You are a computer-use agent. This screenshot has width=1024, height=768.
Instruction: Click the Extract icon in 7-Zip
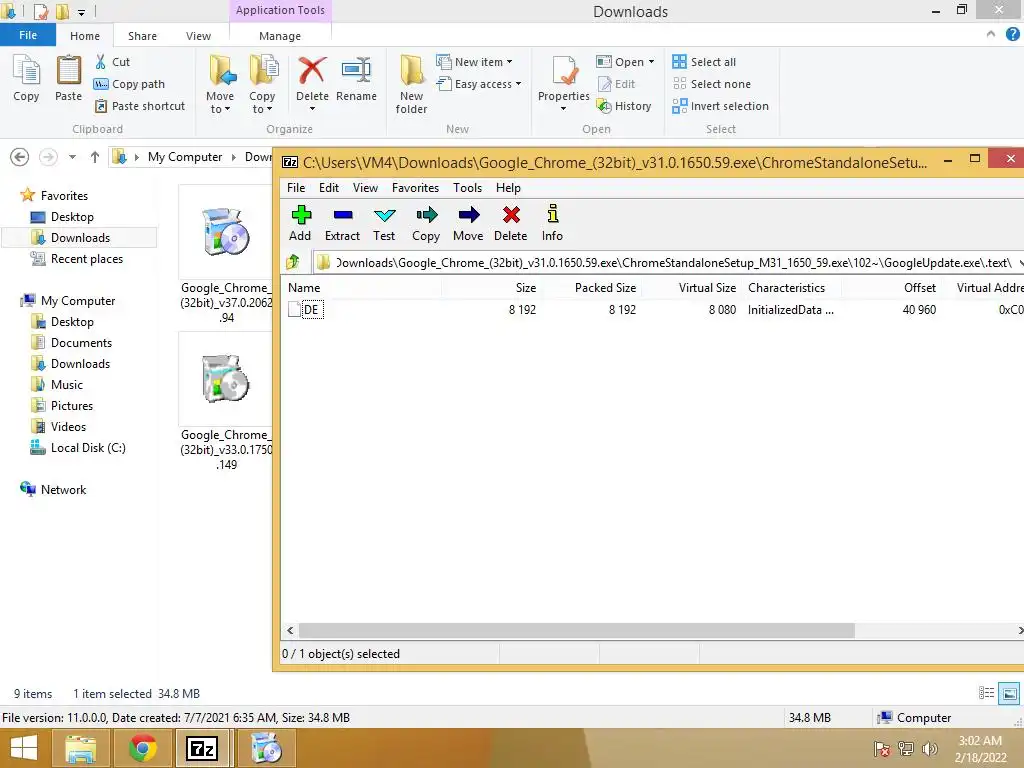pos(342,223)
